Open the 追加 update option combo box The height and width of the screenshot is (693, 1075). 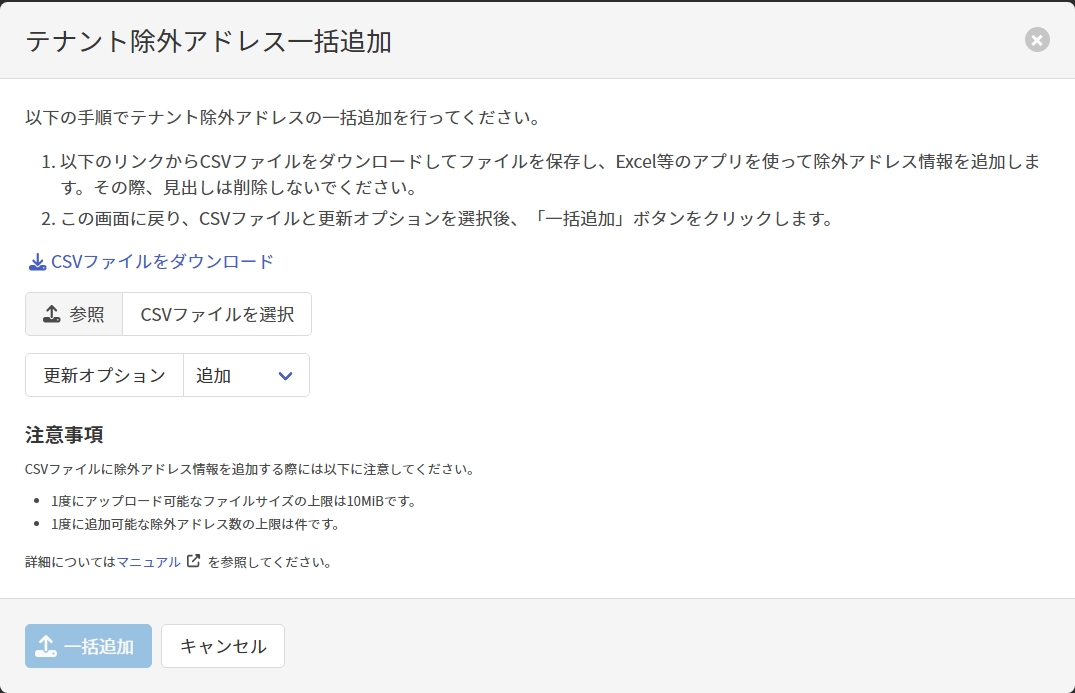(x=246, y=376)
